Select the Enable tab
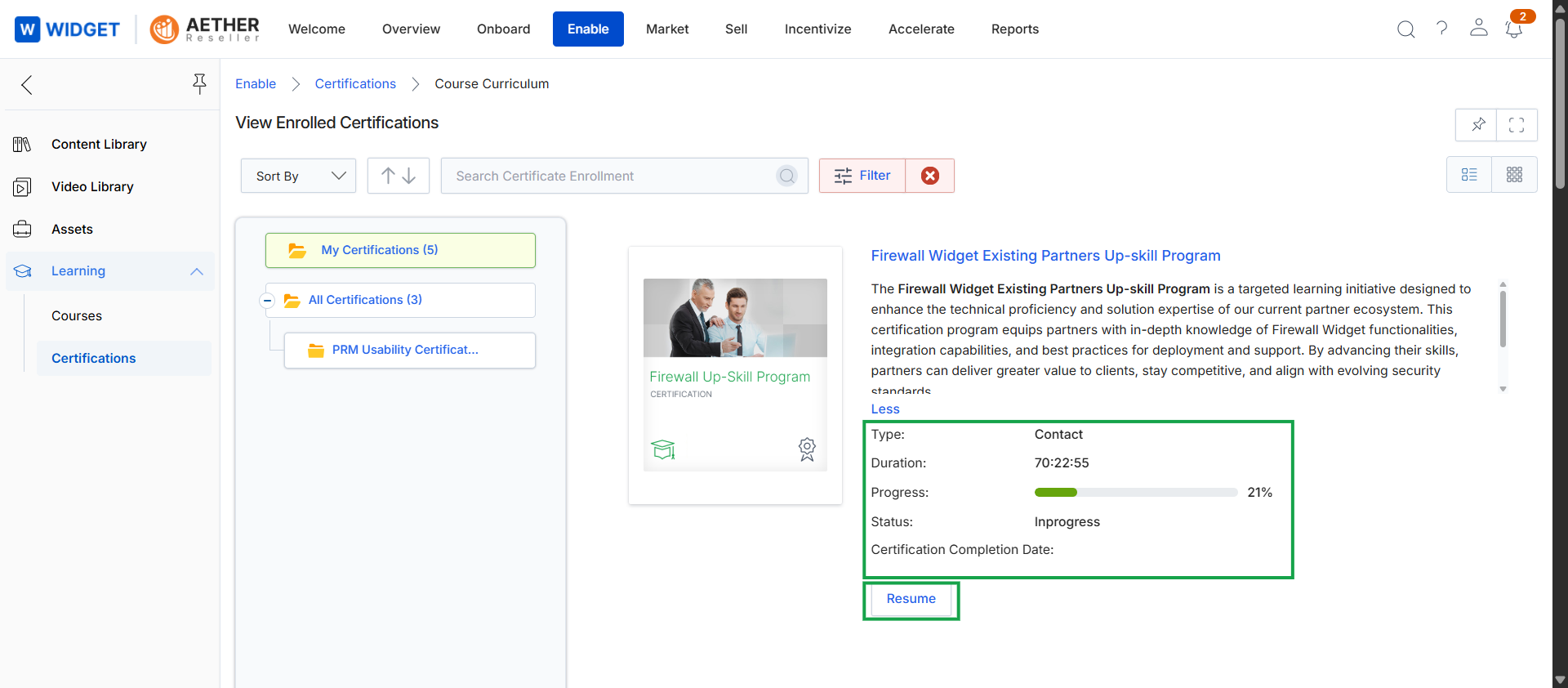Image resolution: width=1568 pixels, height=688 pixels. click(588, 29)
